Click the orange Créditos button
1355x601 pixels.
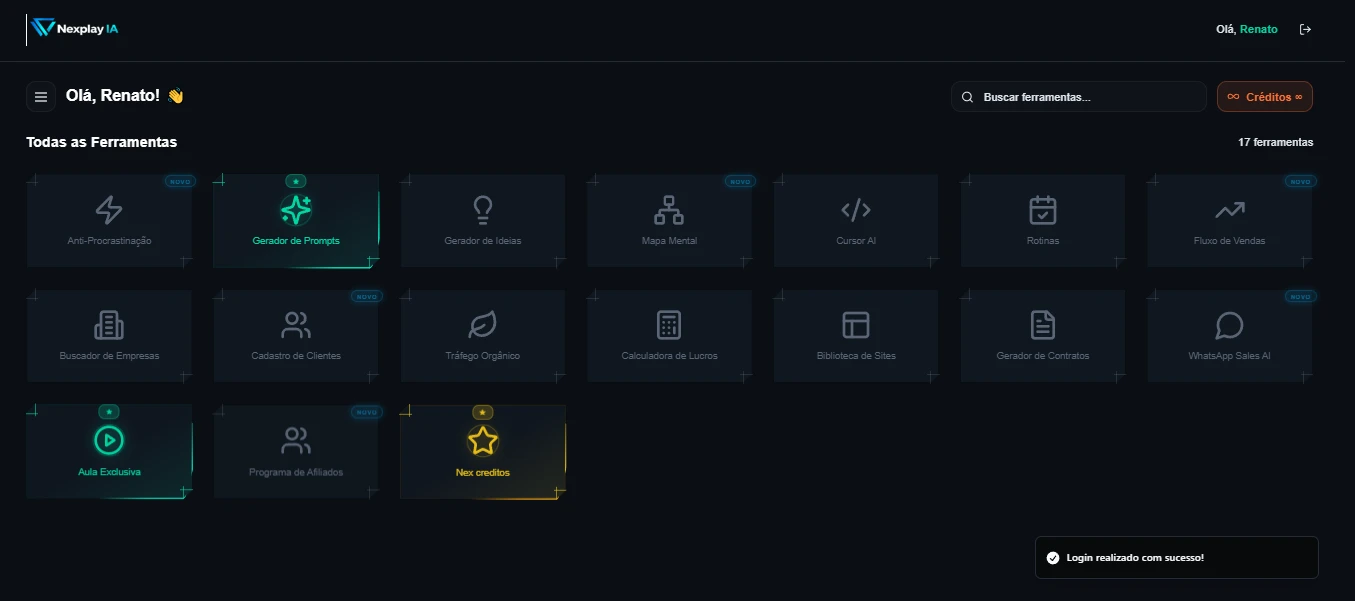[1264, 97]
